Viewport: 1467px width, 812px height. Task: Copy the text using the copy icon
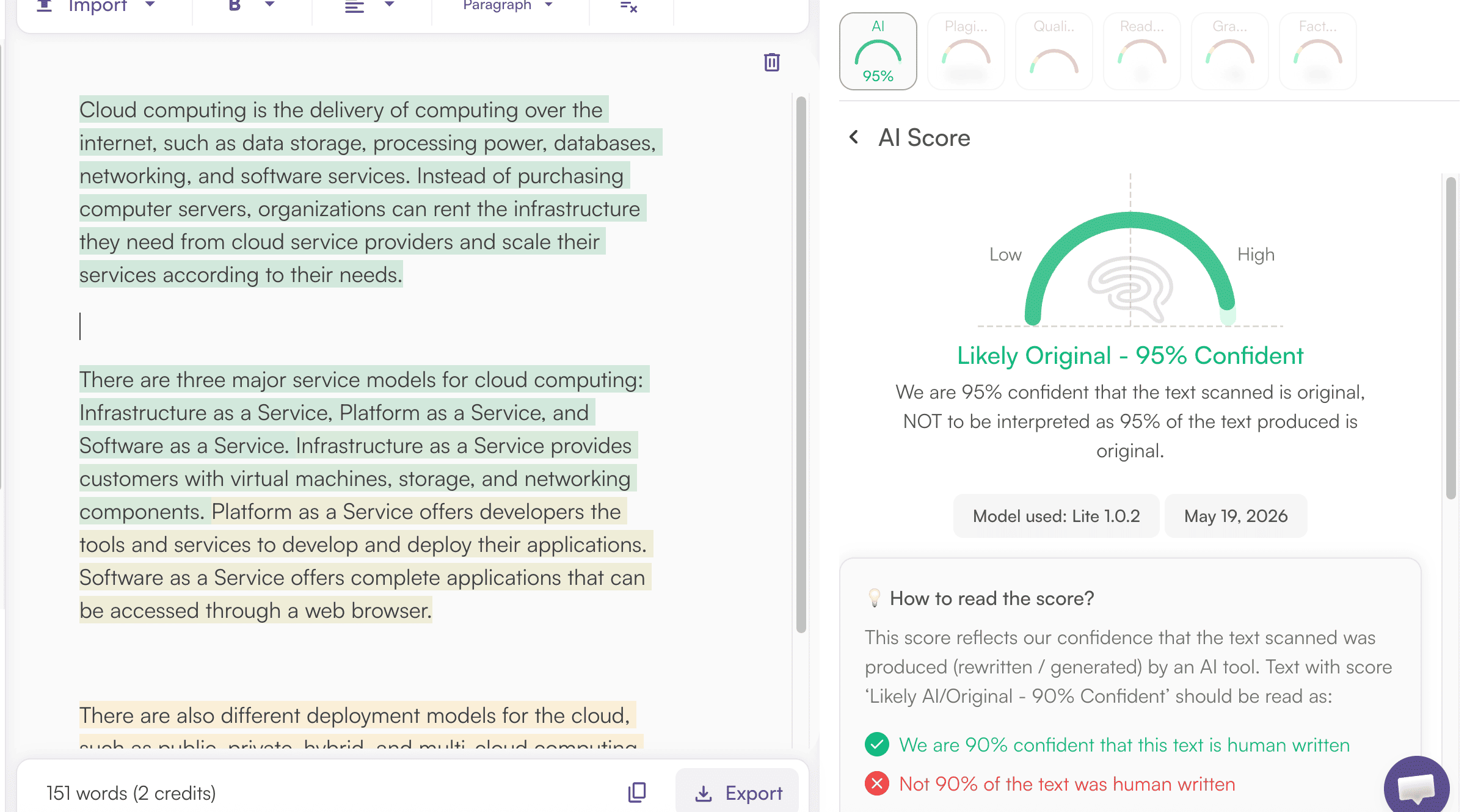coord(637,792)
